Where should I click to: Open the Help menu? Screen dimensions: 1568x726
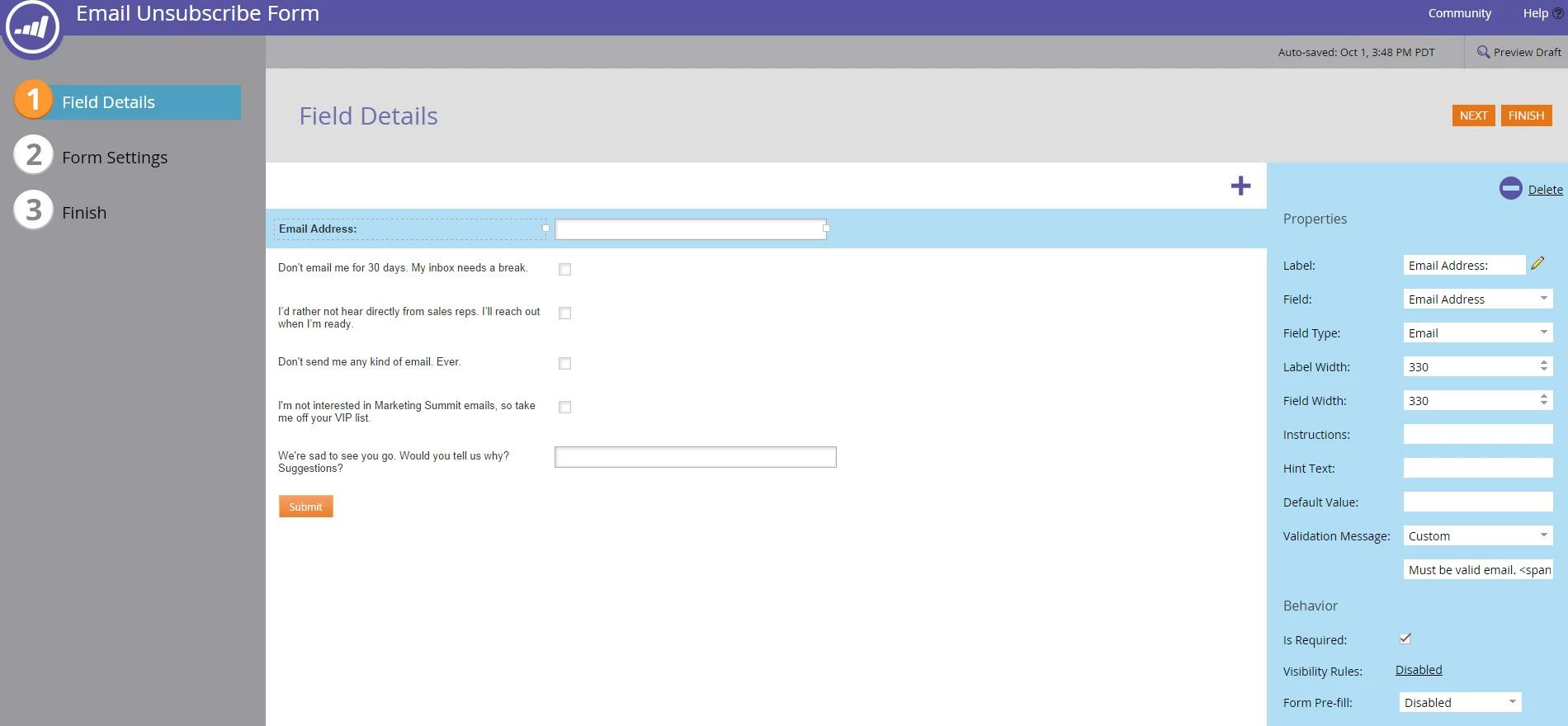1535,13
